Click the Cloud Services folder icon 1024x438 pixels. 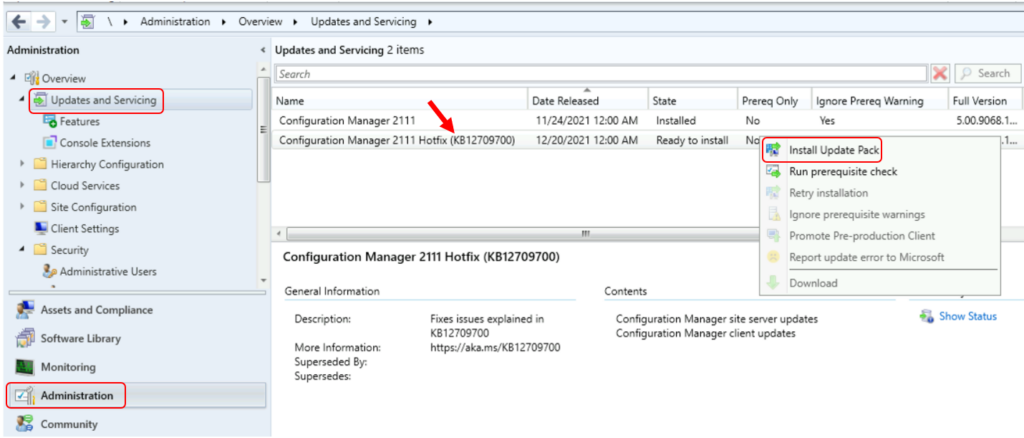click(40, 186)
